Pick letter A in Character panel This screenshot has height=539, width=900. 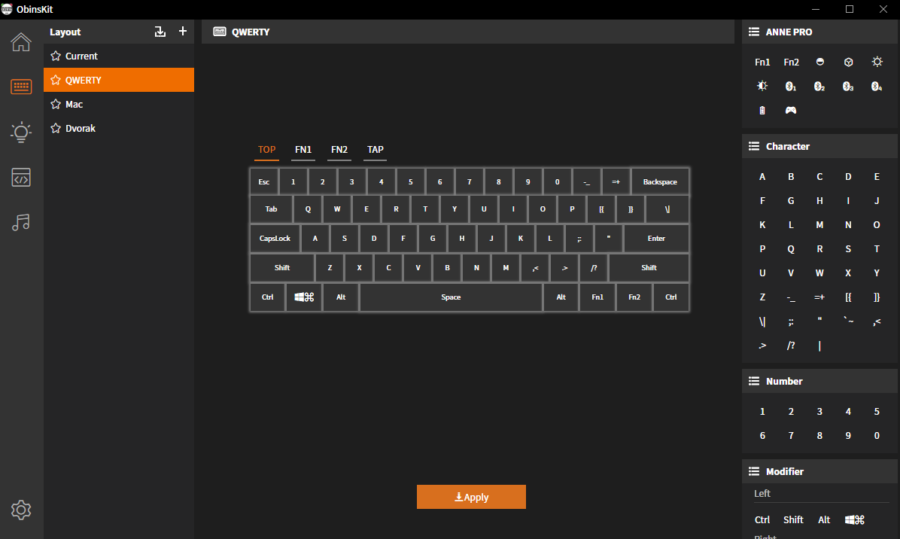click(x=762, y=177)
